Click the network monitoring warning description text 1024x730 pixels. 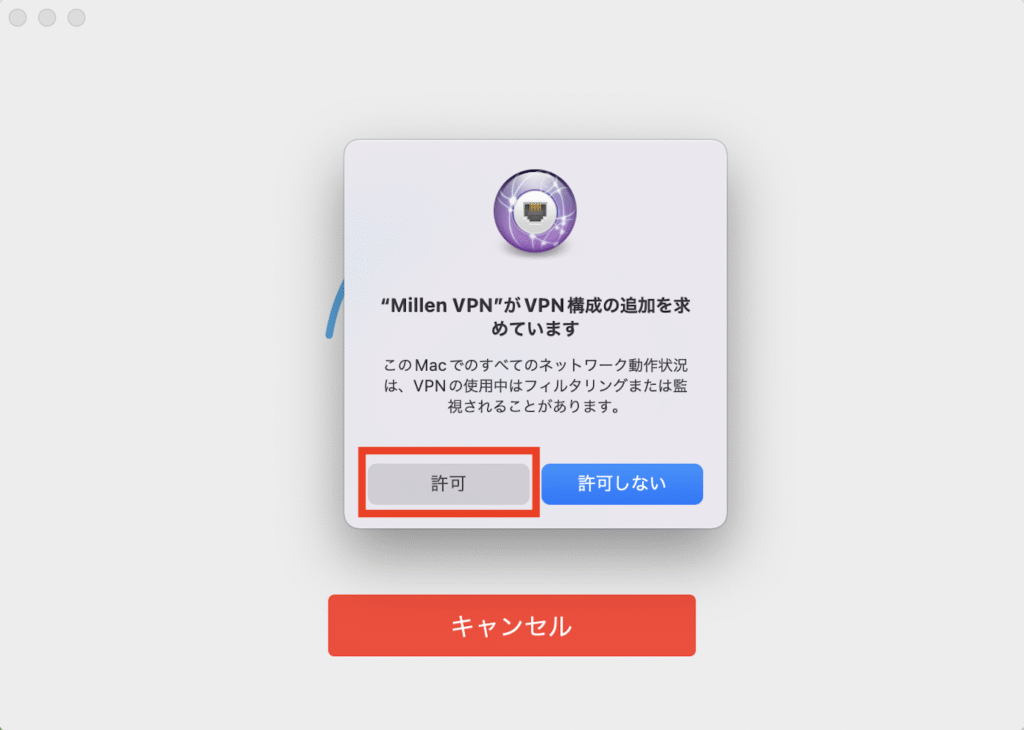[x=535, y=385]
